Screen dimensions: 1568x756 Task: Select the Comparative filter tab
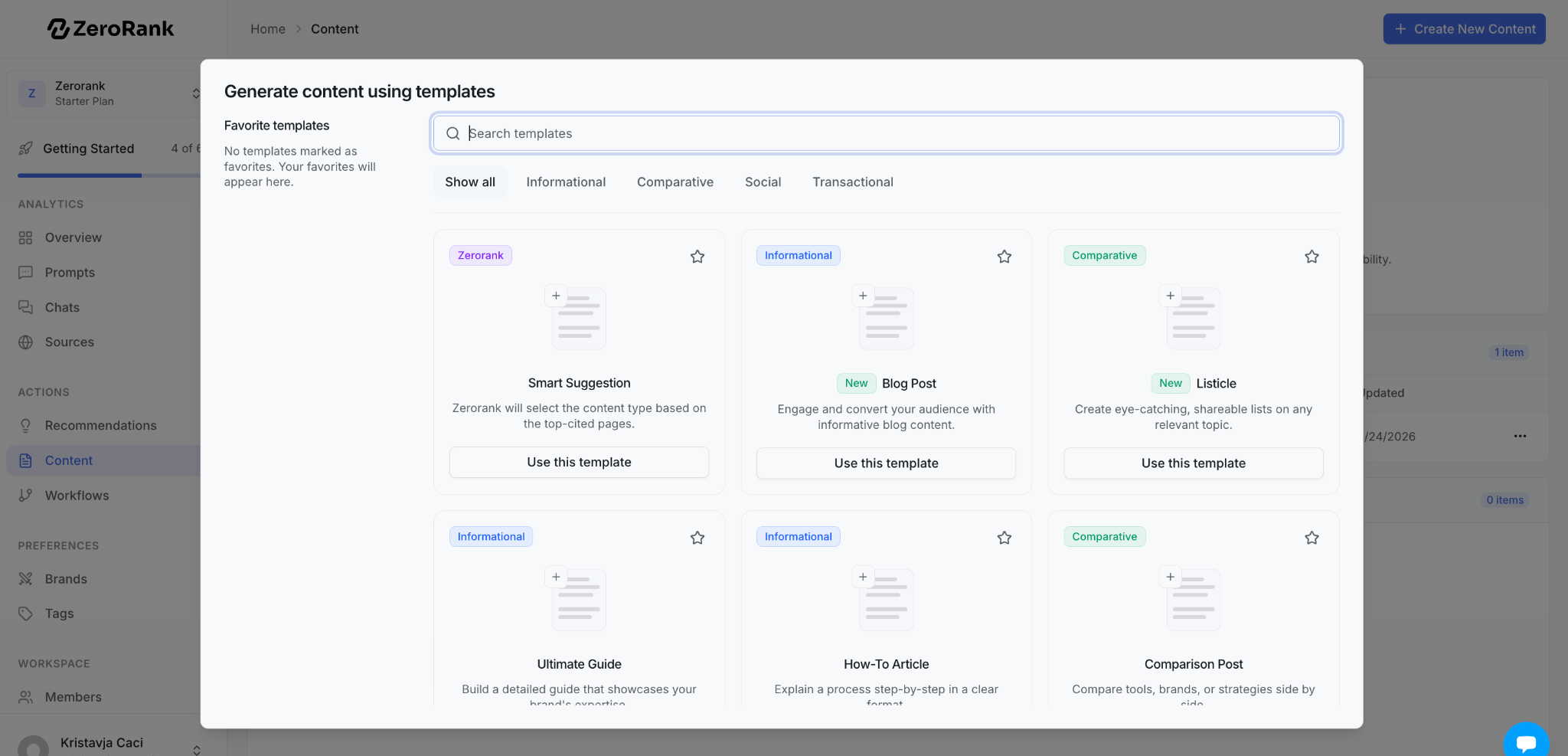coord(675,182)
